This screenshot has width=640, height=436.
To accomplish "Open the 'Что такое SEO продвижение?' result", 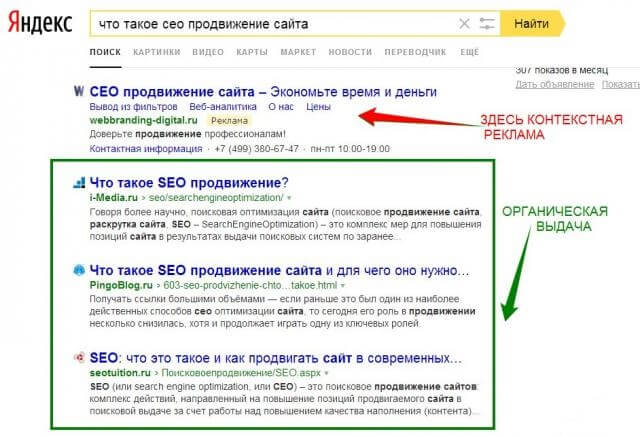I will (188, 182).
